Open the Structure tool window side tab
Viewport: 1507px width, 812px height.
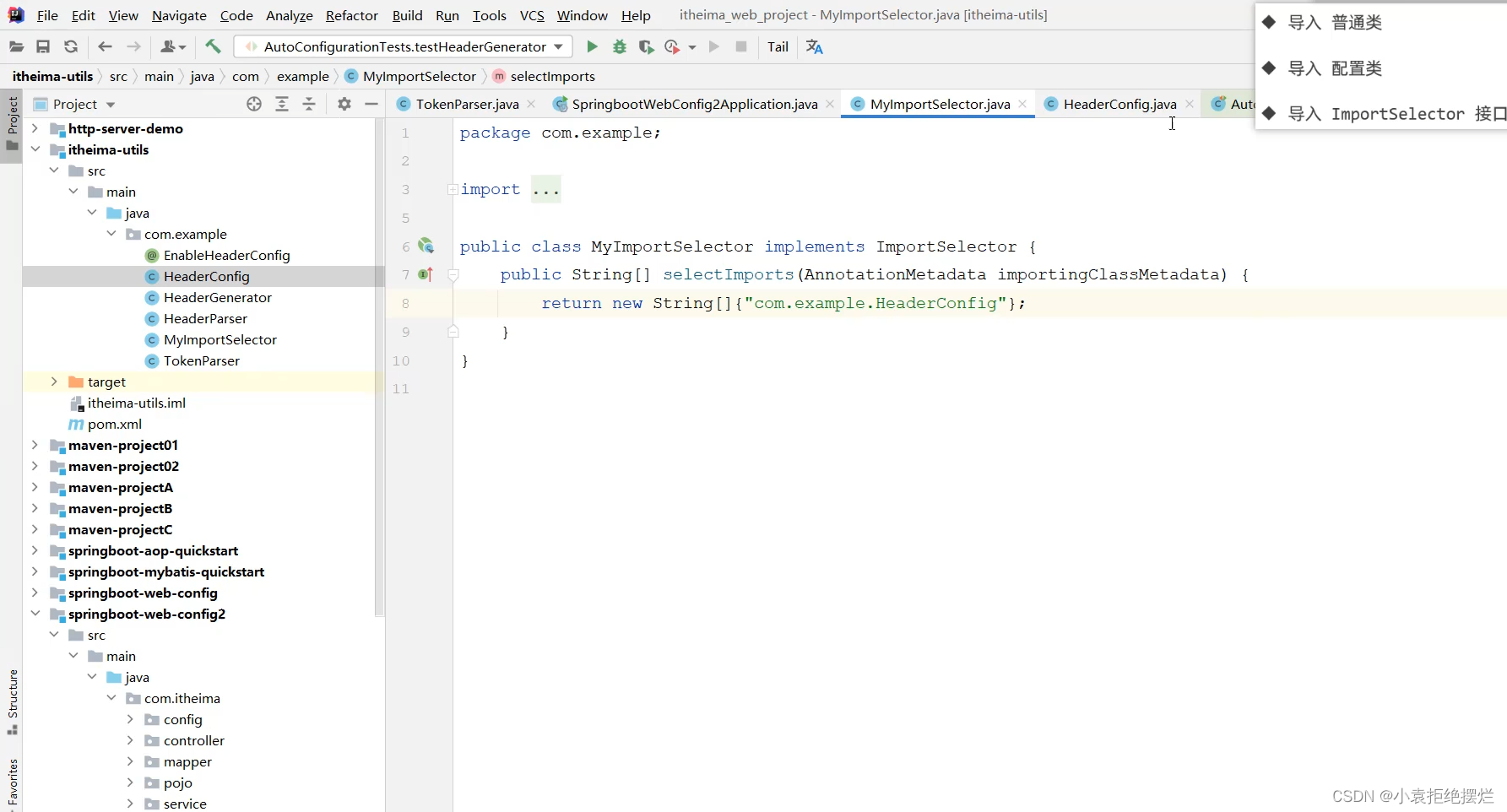click(12, 701)
